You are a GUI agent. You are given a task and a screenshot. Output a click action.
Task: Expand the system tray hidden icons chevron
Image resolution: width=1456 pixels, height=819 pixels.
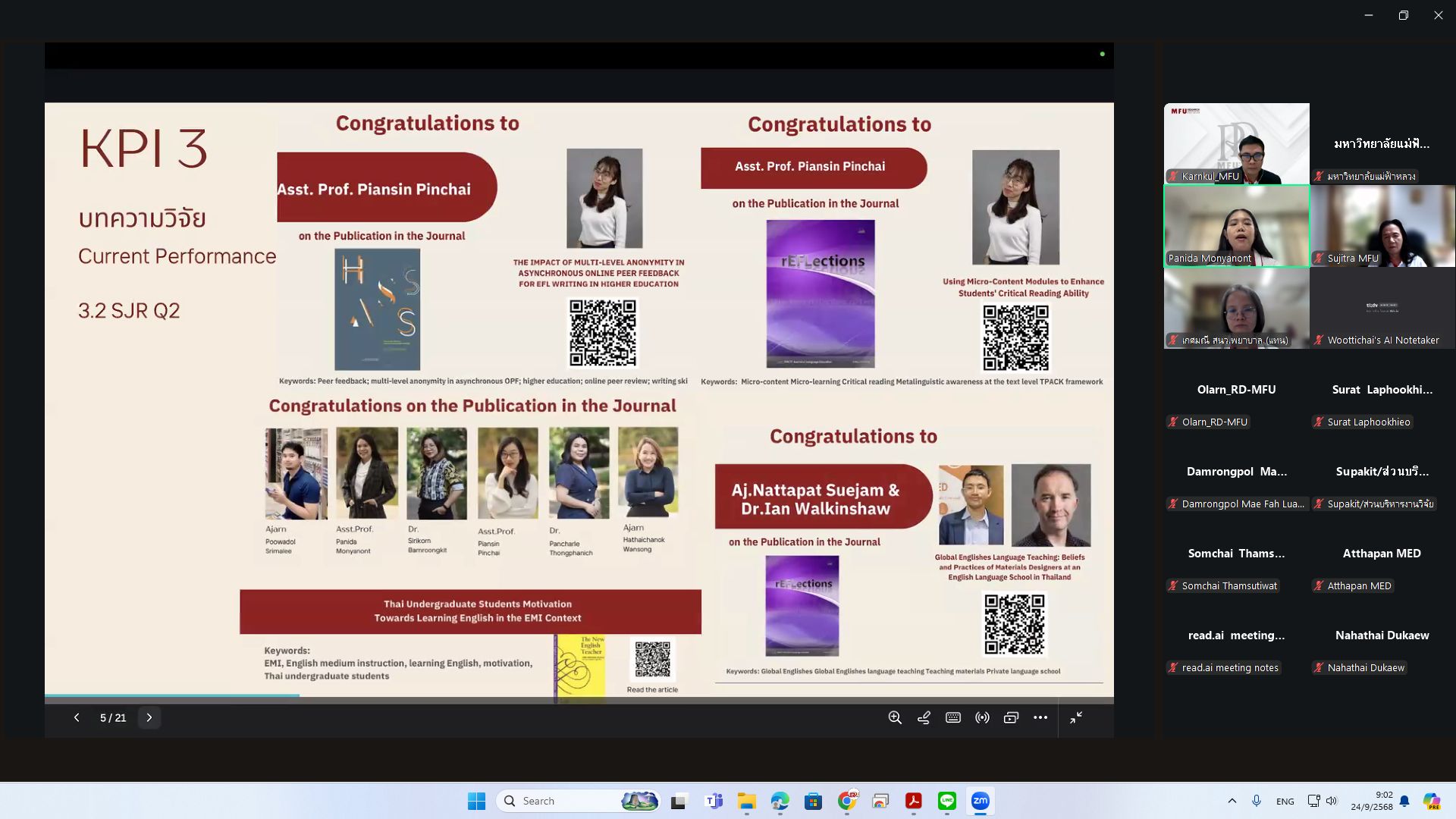1232,801
